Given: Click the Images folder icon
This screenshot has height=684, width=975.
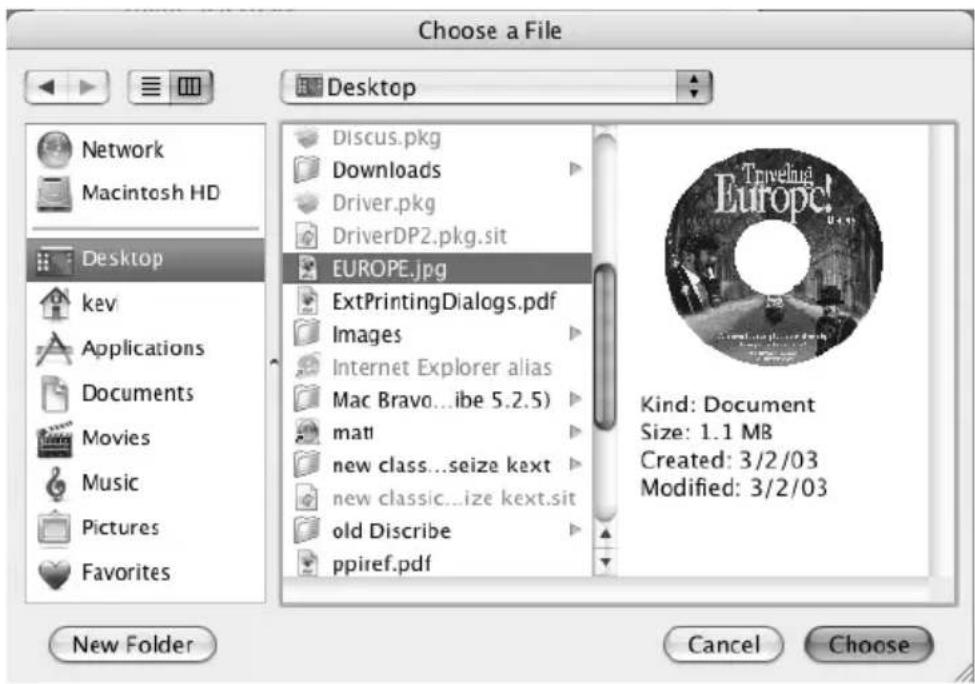Looking at the screenshot, I should coord(307,334).
